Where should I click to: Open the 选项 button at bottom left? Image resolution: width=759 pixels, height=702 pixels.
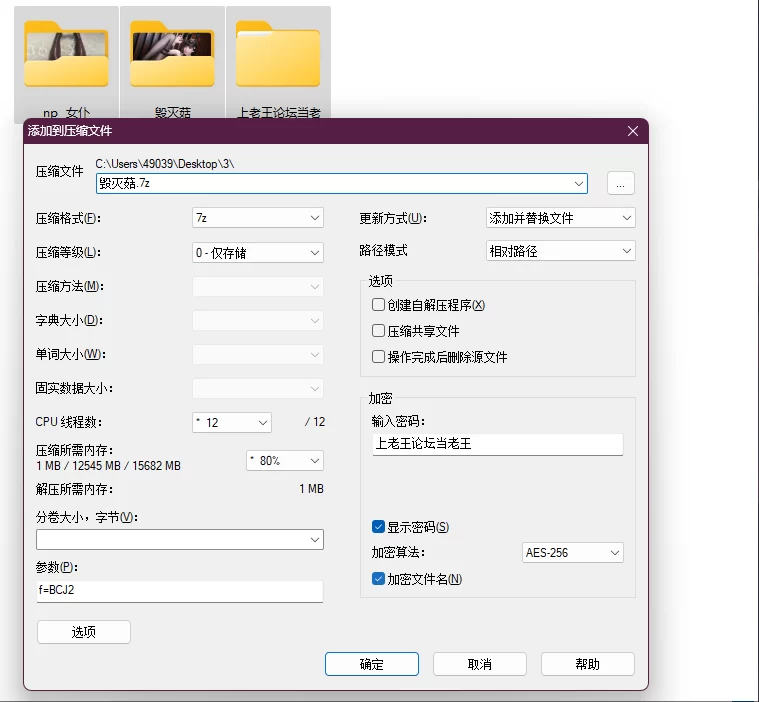point(84,632)
